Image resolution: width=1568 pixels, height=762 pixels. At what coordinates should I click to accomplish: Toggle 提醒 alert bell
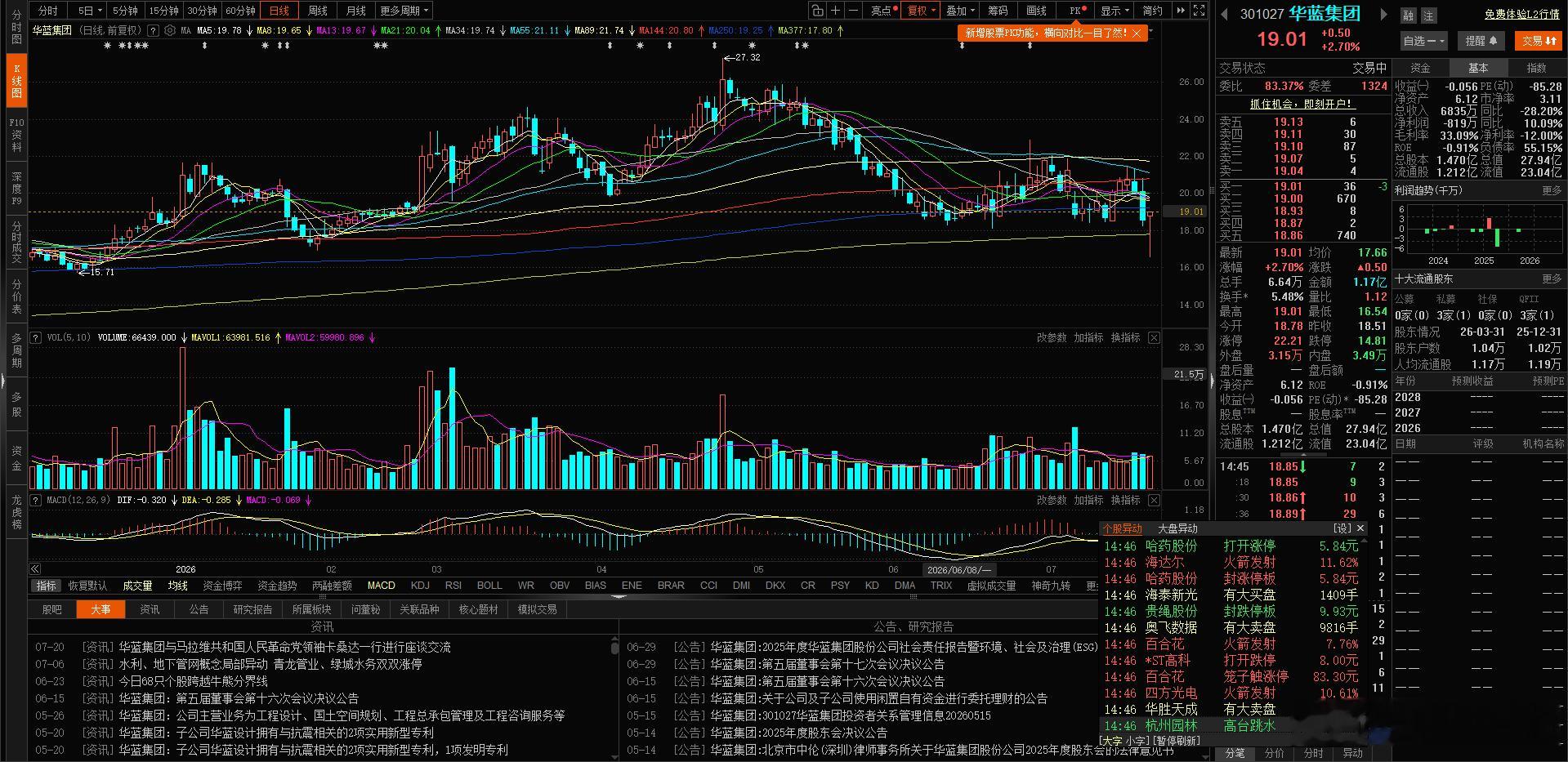(1481, 41)
